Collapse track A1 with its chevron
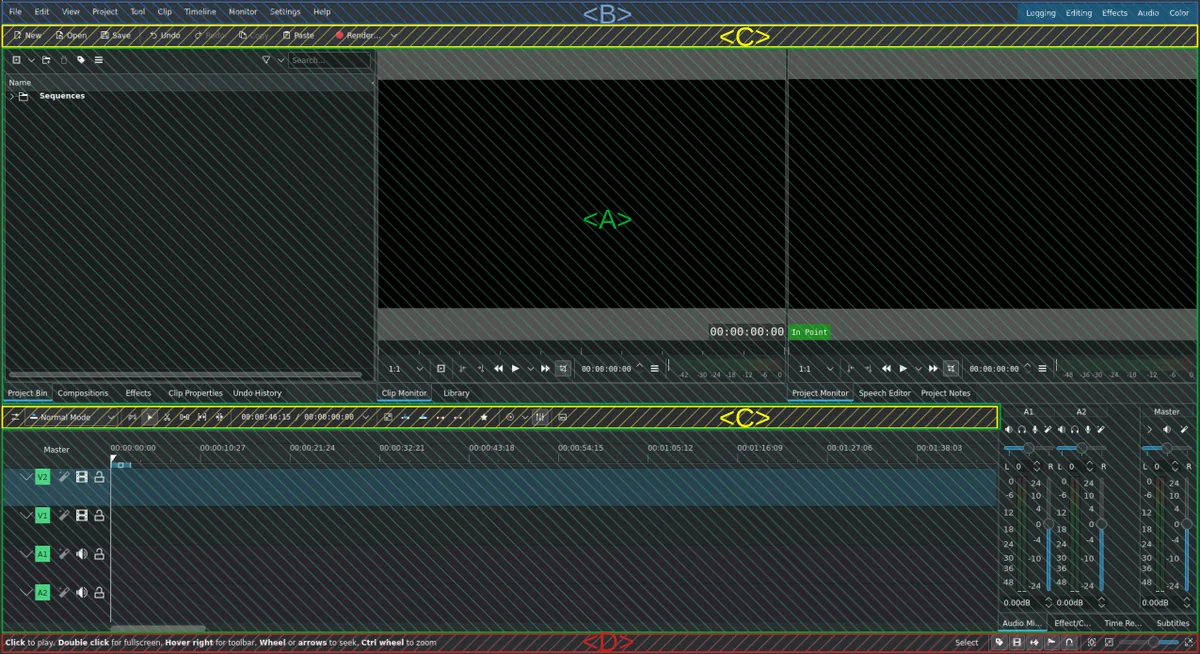 26,553
